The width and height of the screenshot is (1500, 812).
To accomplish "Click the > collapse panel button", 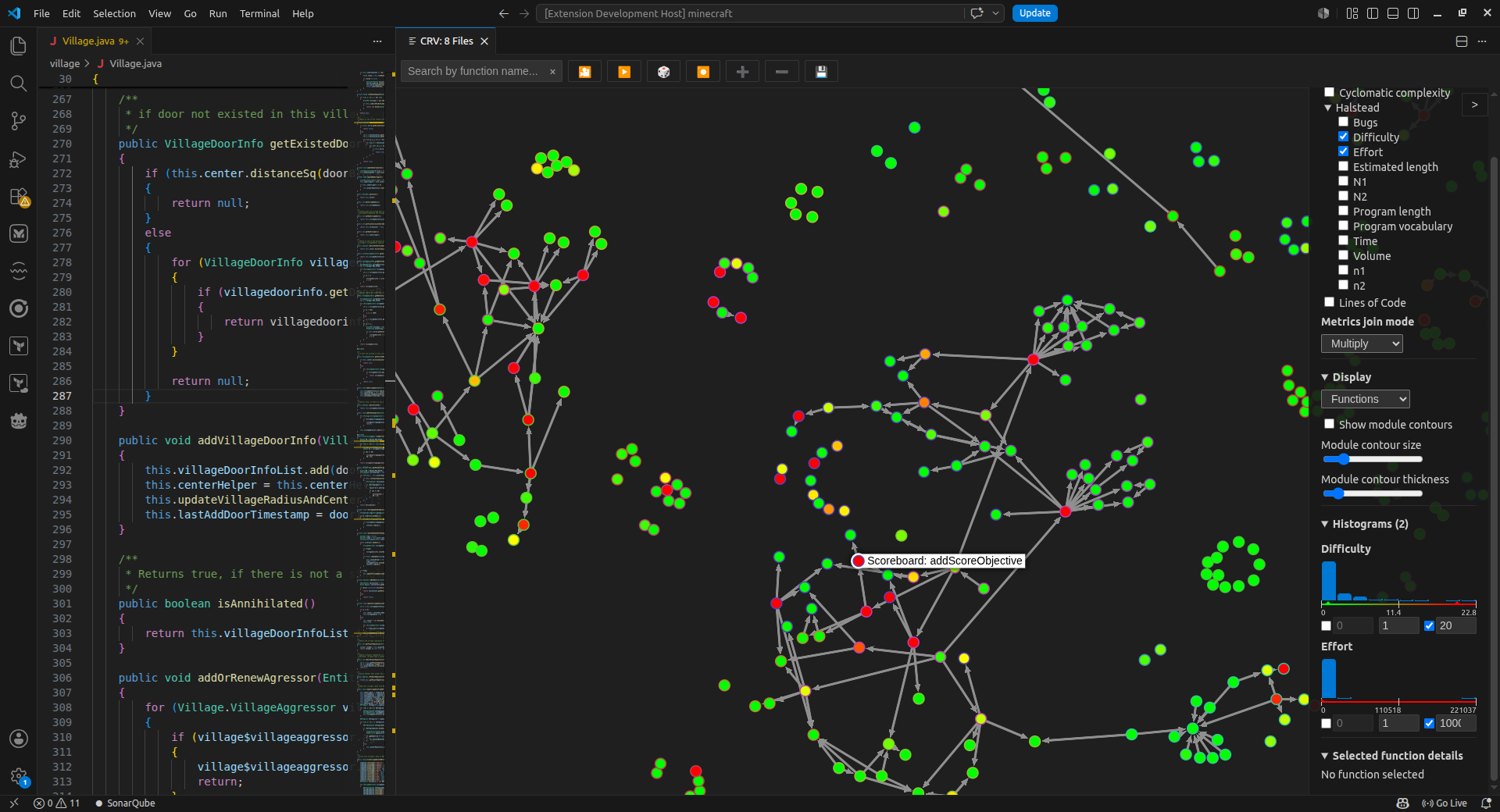I will click(1474, 105).
